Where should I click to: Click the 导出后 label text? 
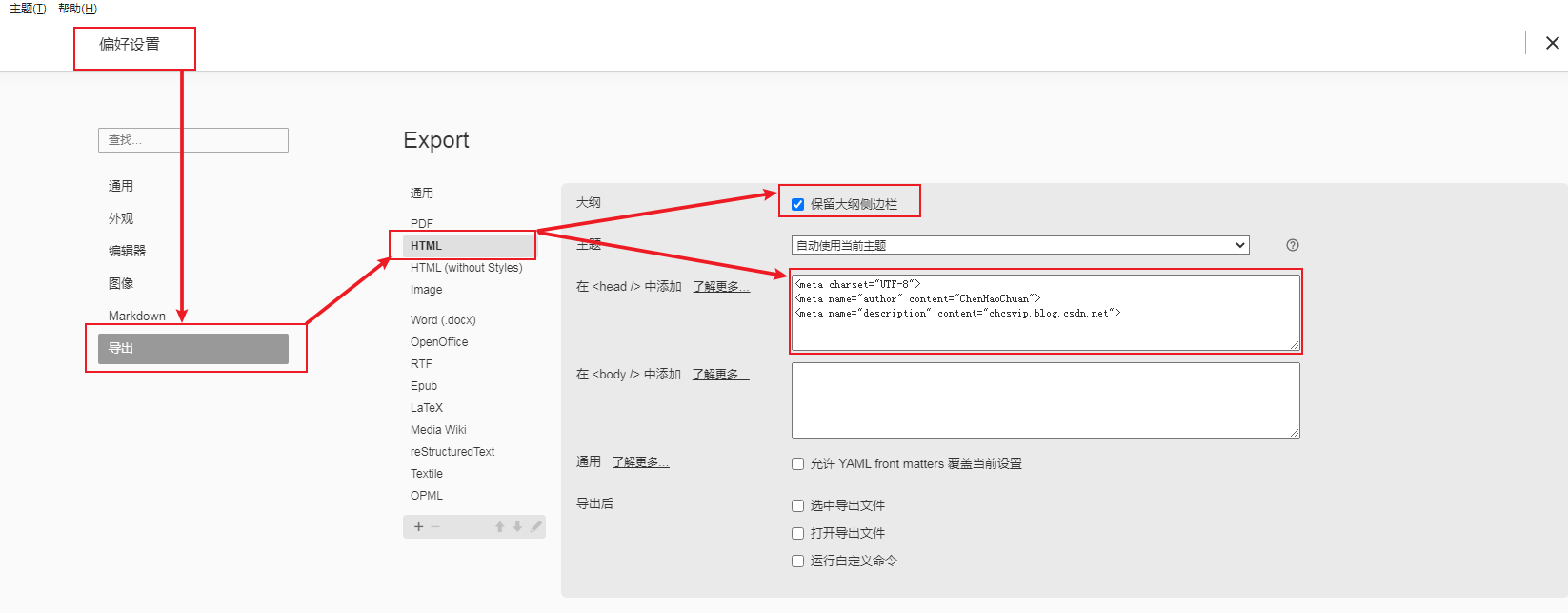594,503
